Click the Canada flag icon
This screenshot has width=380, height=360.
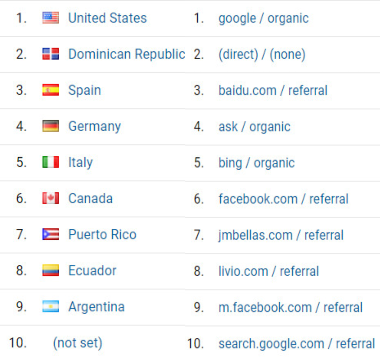tap(51, 198)
